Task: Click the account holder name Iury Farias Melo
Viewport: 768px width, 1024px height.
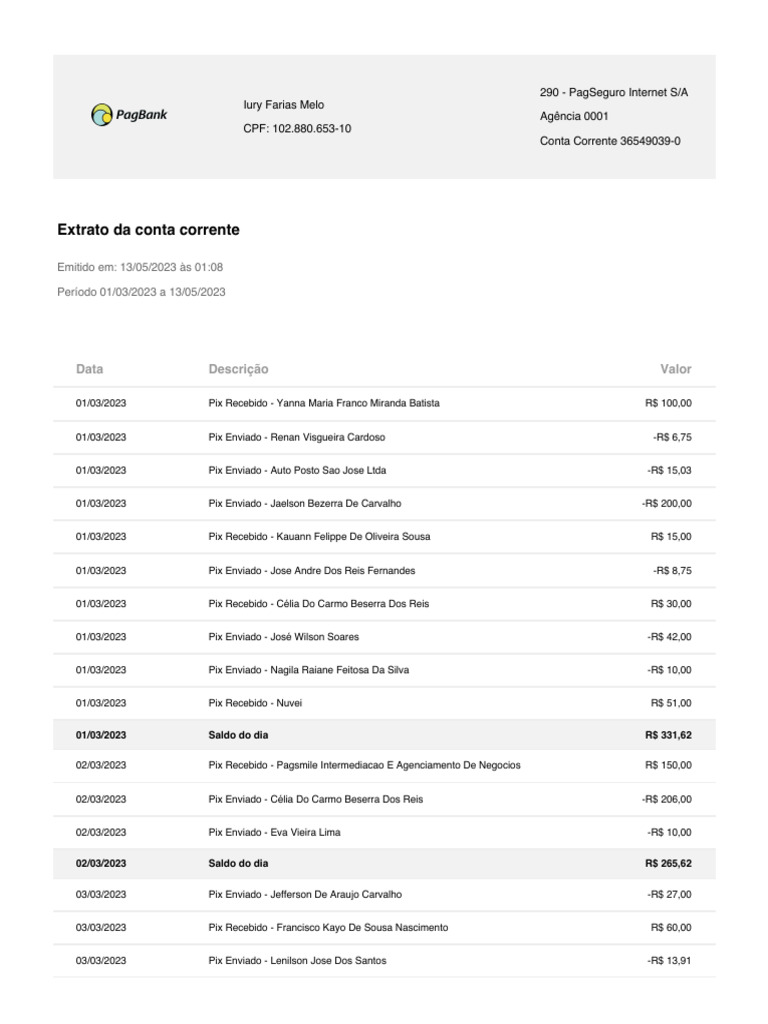Action: (x=284, y=105)
